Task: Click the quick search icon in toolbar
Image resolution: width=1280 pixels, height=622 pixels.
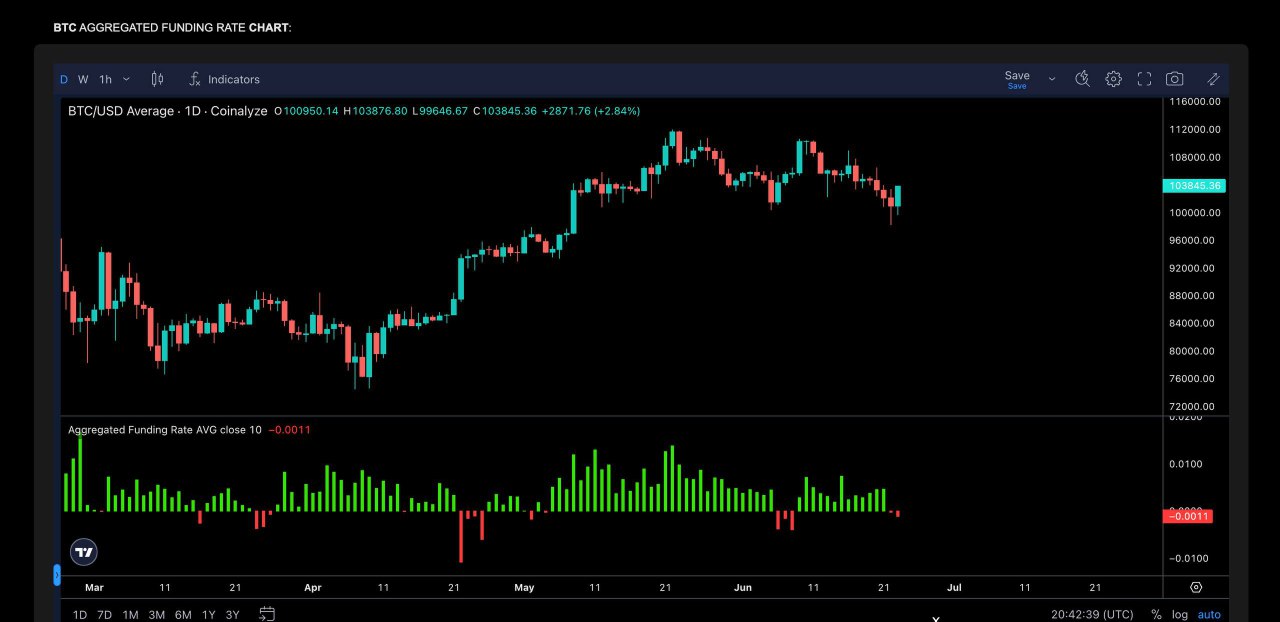Action: click(x=1082, y=79)
